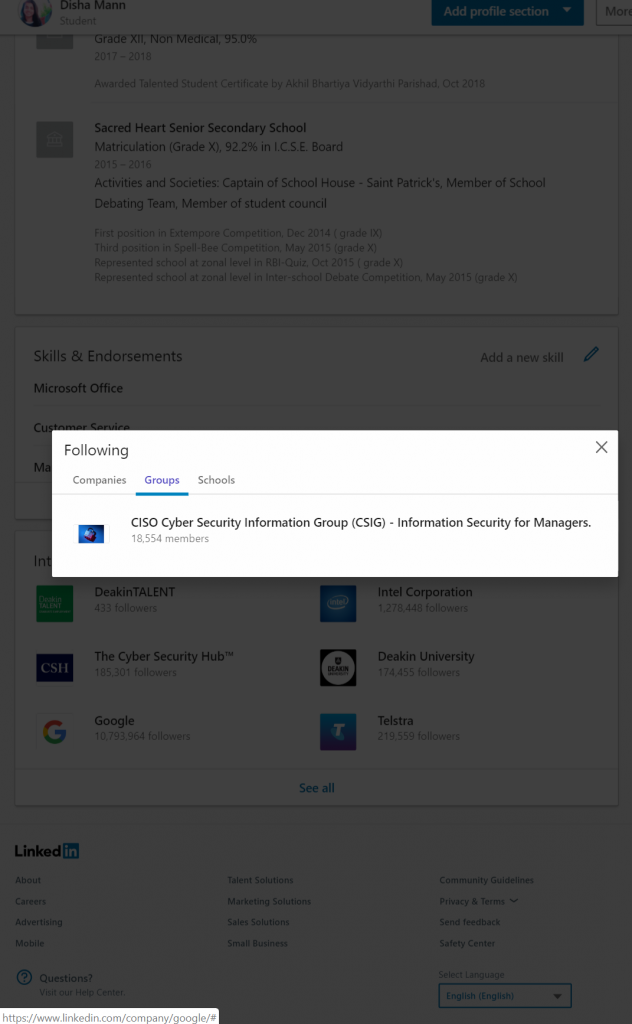Click 185,301 followers under Cyber Security Hub

tap(135, 672)
